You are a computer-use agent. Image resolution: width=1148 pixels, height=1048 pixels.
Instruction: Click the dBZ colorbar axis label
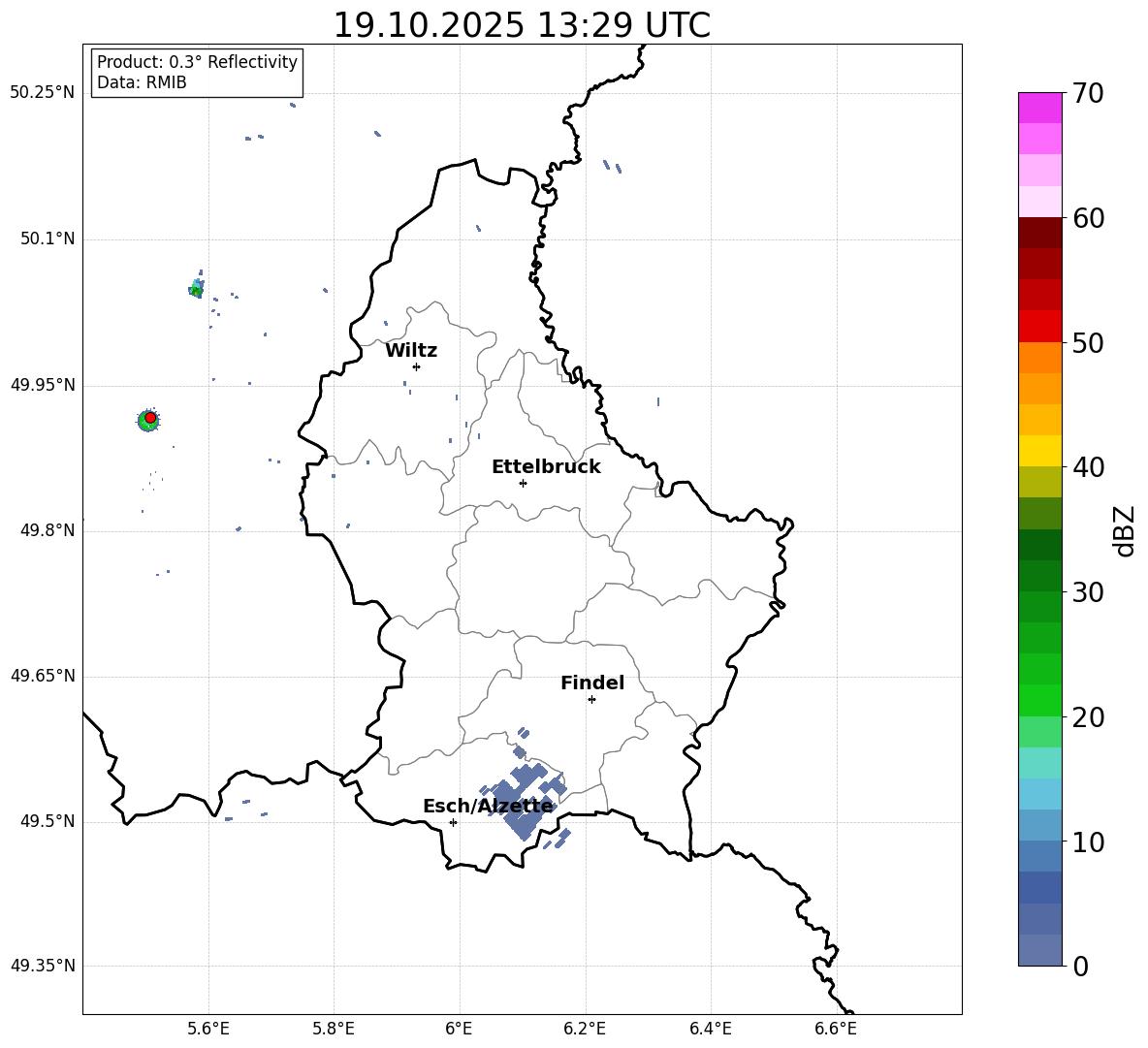coord(1124,530)
